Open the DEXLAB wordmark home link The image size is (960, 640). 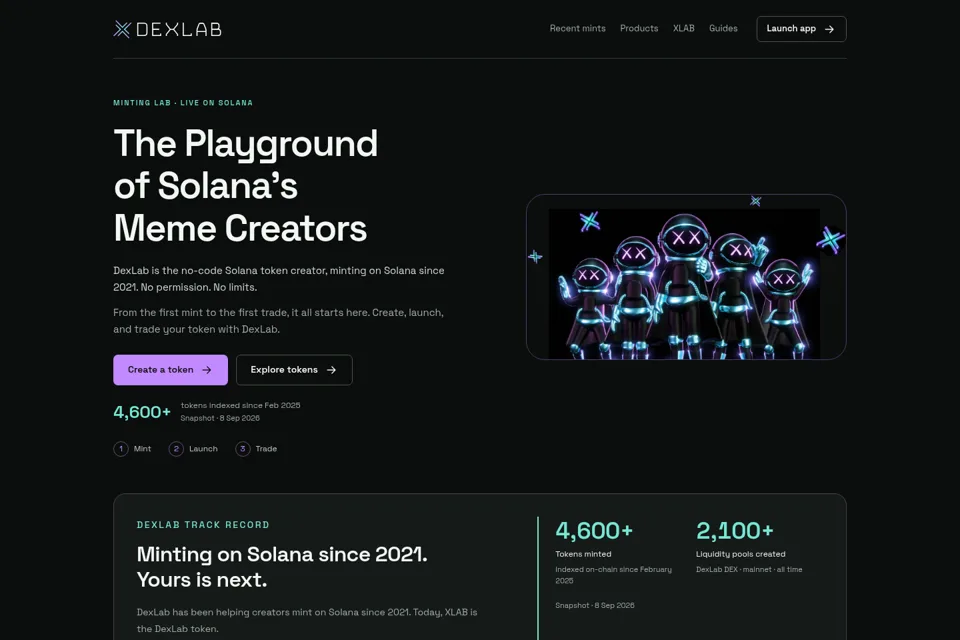179,29
